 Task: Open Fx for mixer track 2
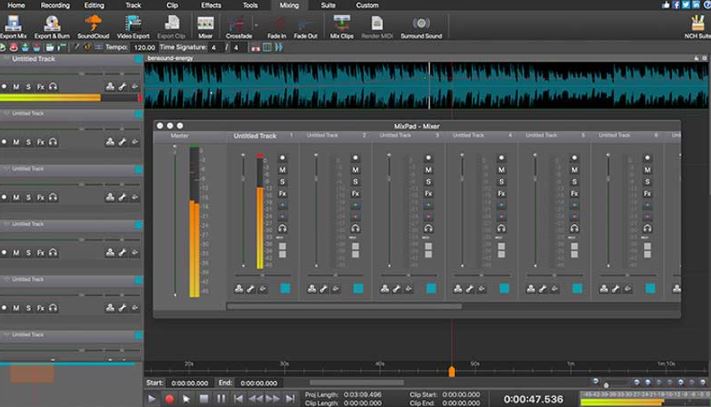tap(356, 194)
